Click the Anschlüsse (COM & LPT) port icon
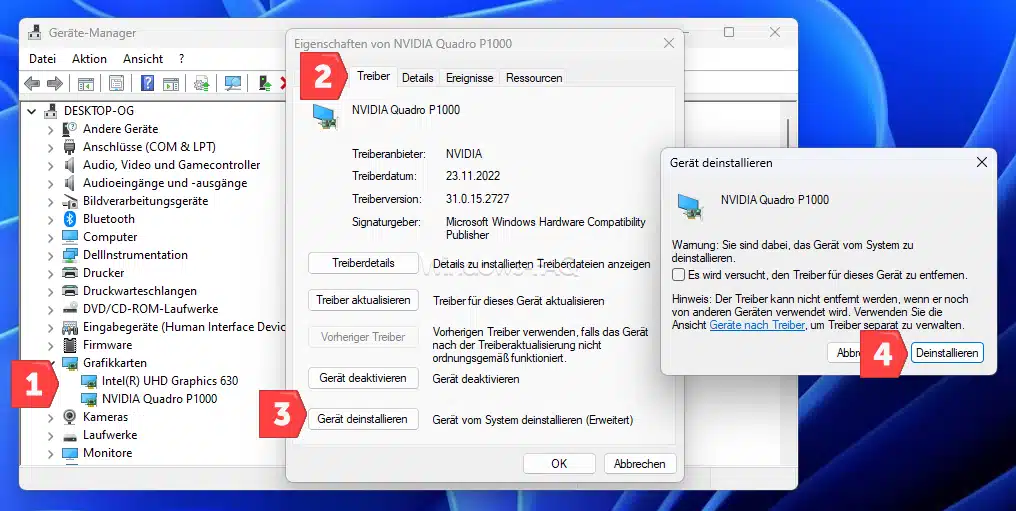Image resolution: width=1016 pixels, height=511 pixels. coord(70,147)
